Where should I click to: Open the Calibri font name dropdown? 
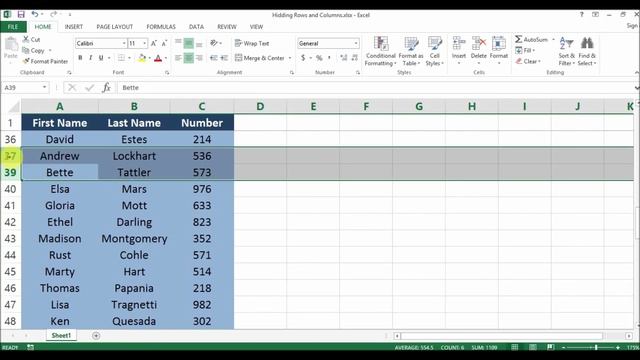tap(124, 43)
